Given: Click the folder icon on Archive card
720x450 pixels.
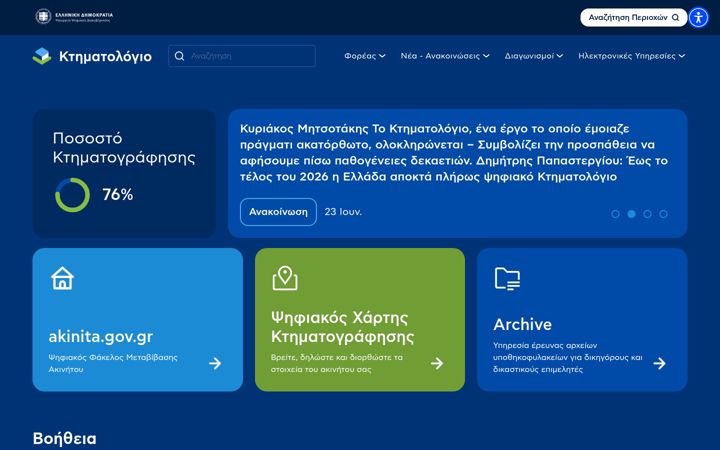Looking at the screenshot, I should [507, 279].
